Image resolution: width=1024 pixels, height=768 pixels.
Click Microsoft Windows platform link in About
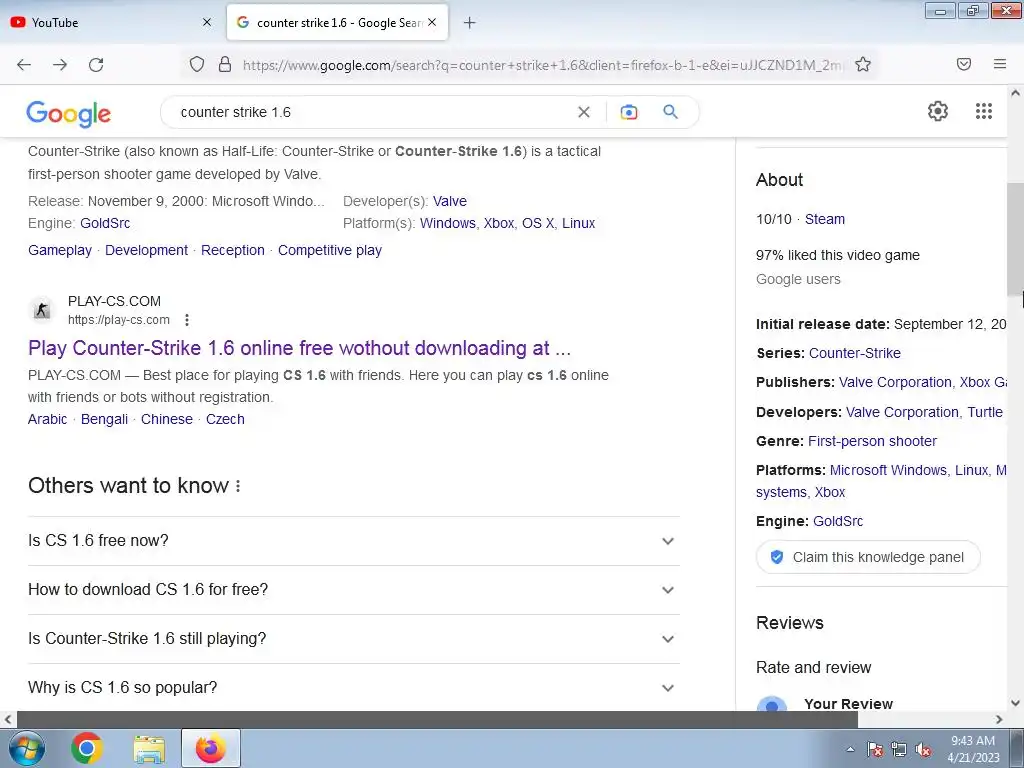point(888,470)
